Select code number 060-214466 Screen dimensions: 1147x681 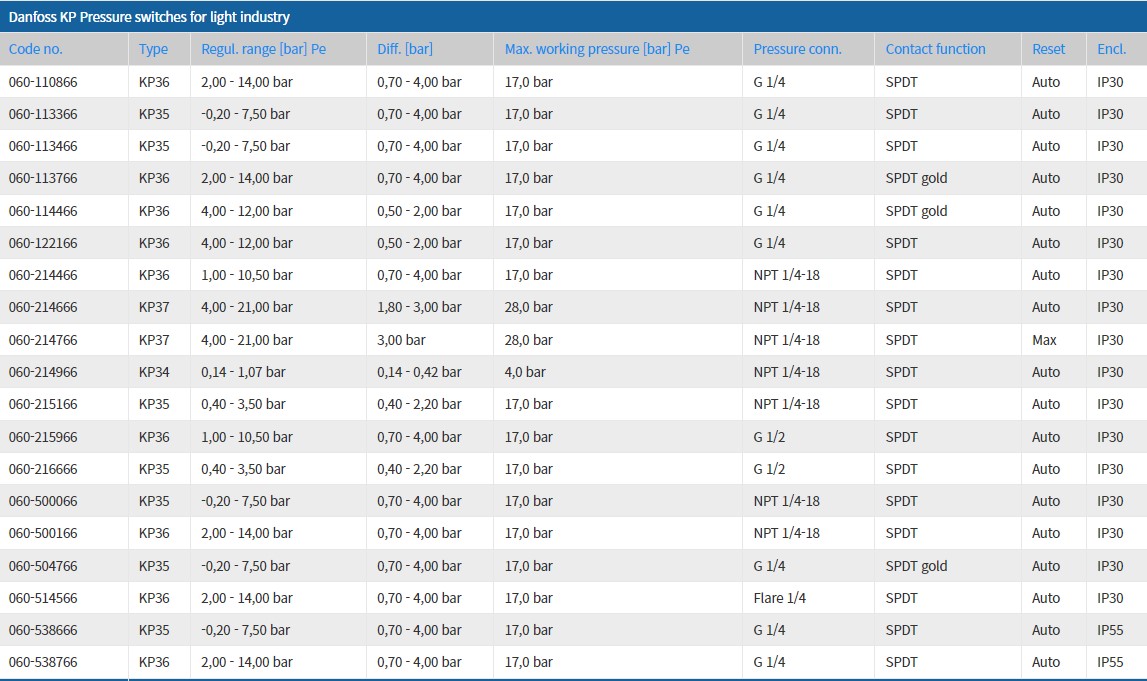tap(43, 276)
